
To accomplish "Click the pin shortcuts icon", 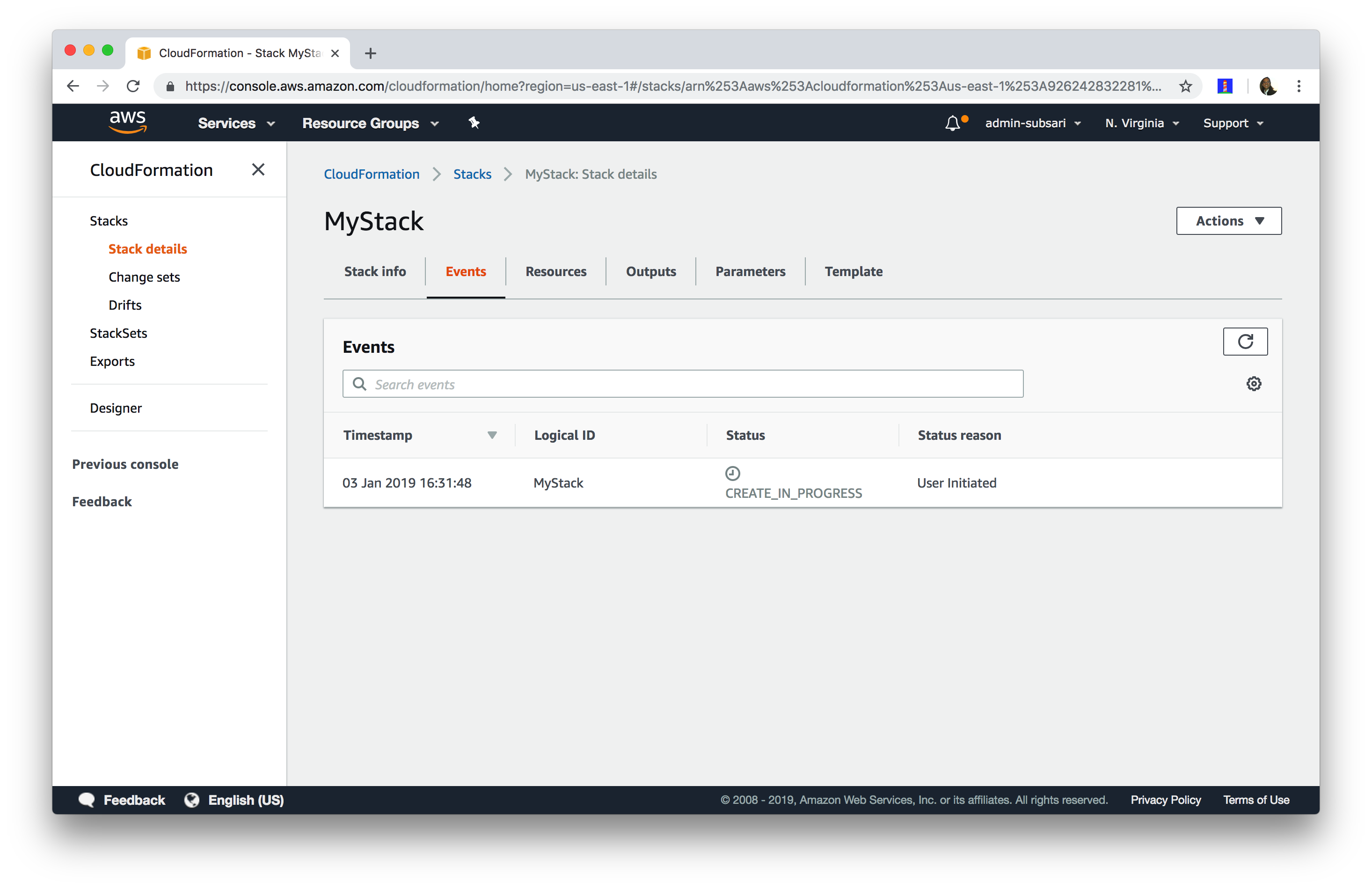I will point(474,123).
